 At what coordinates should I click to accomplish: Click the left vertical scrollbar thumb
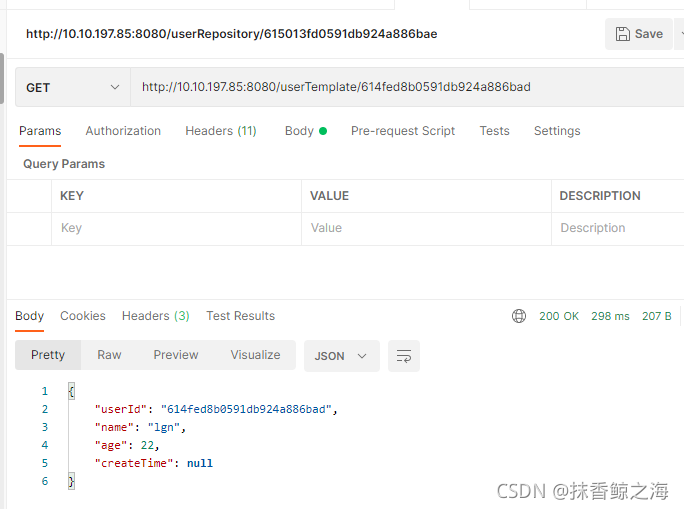[x=2, y=79]
